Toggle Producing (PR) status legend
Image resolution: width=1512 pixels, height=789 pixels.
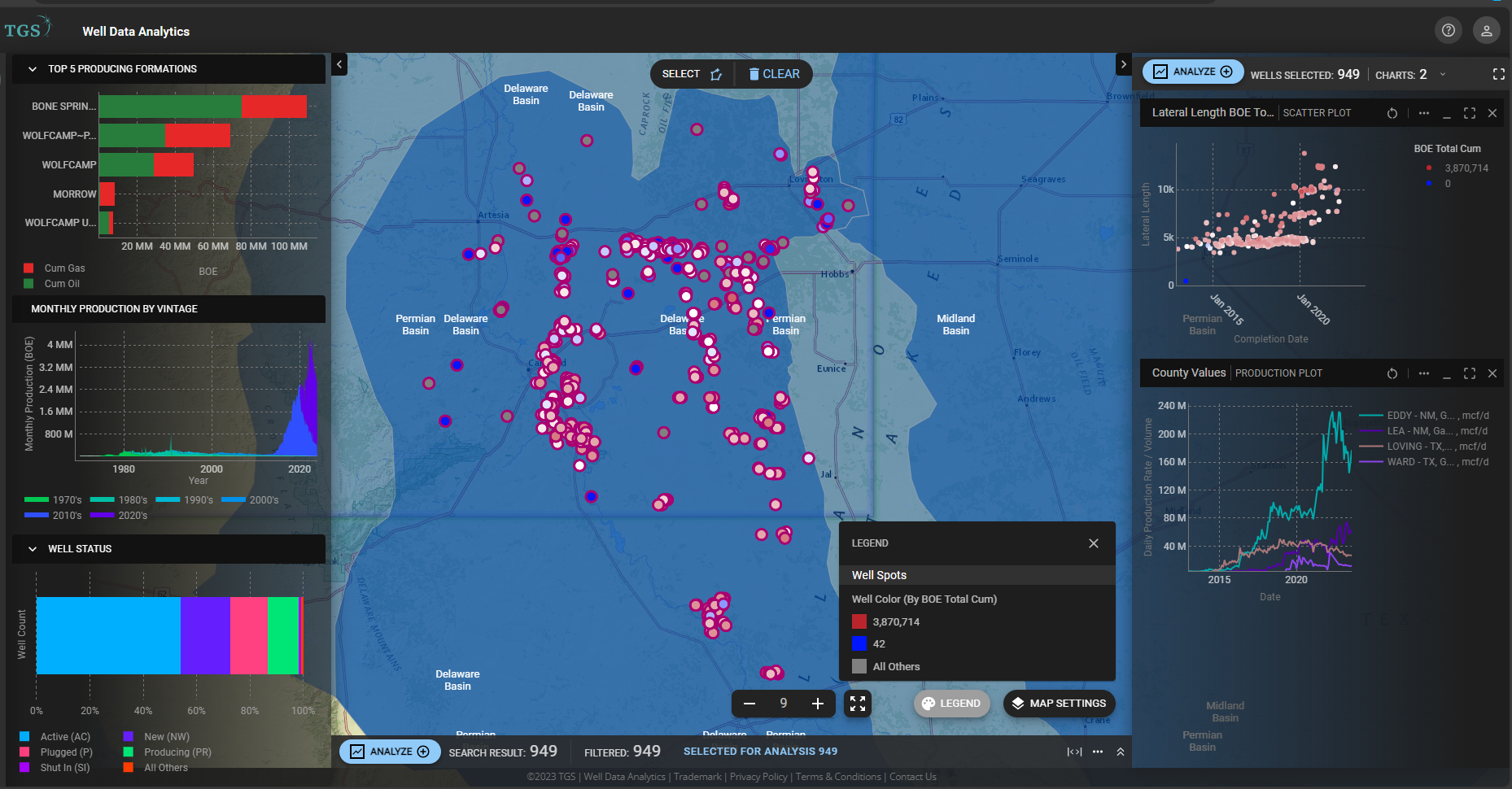(x=167, y=752)
